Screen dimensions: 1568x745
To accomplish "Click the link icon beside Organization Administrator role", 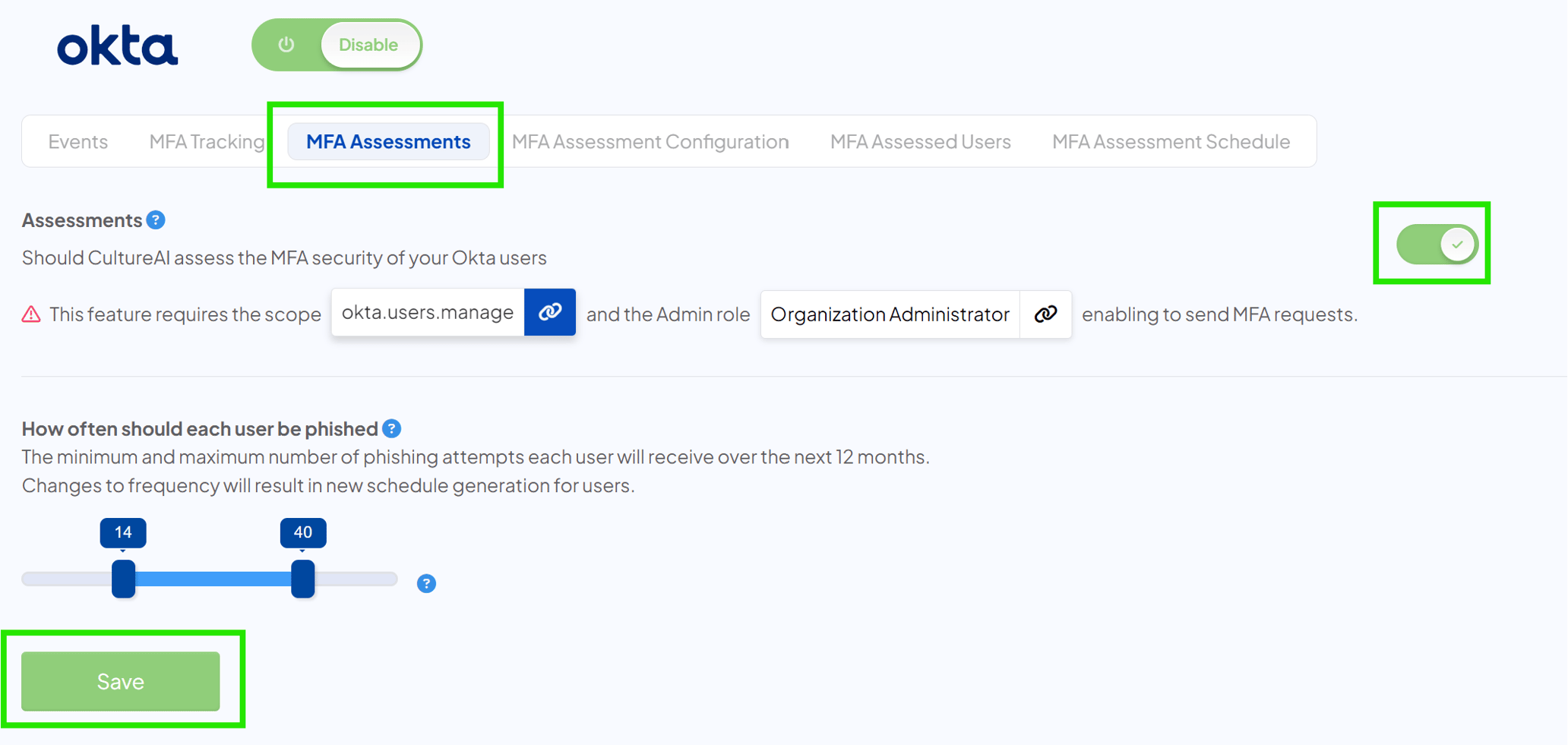I will [1045, 314].
